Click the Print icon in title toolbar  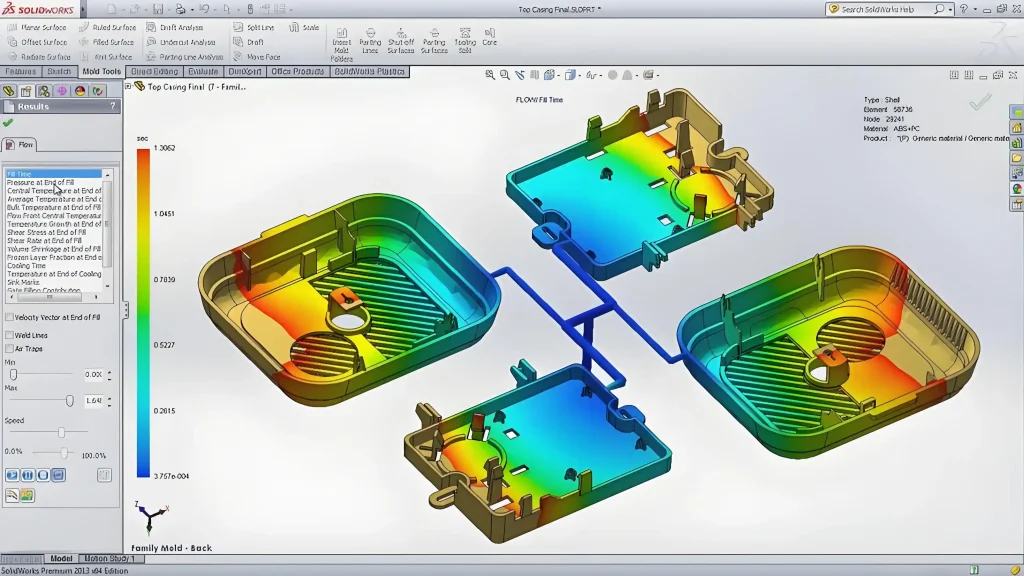pos(180,9)
